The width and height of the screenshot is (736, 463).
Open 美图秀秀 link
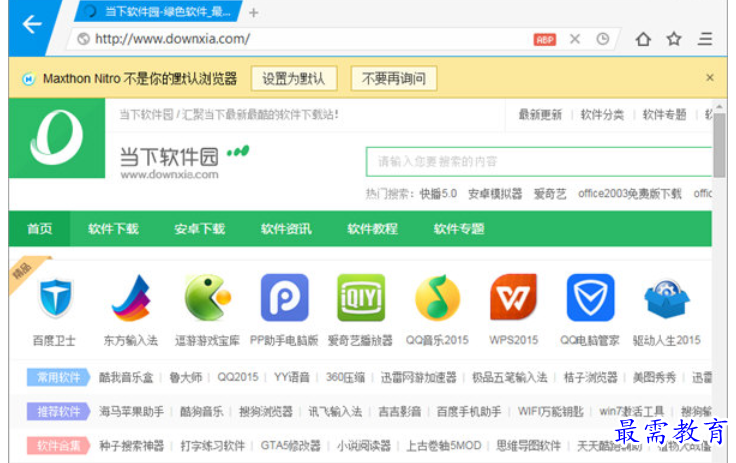pyautogui.click(x=654, y=377)
